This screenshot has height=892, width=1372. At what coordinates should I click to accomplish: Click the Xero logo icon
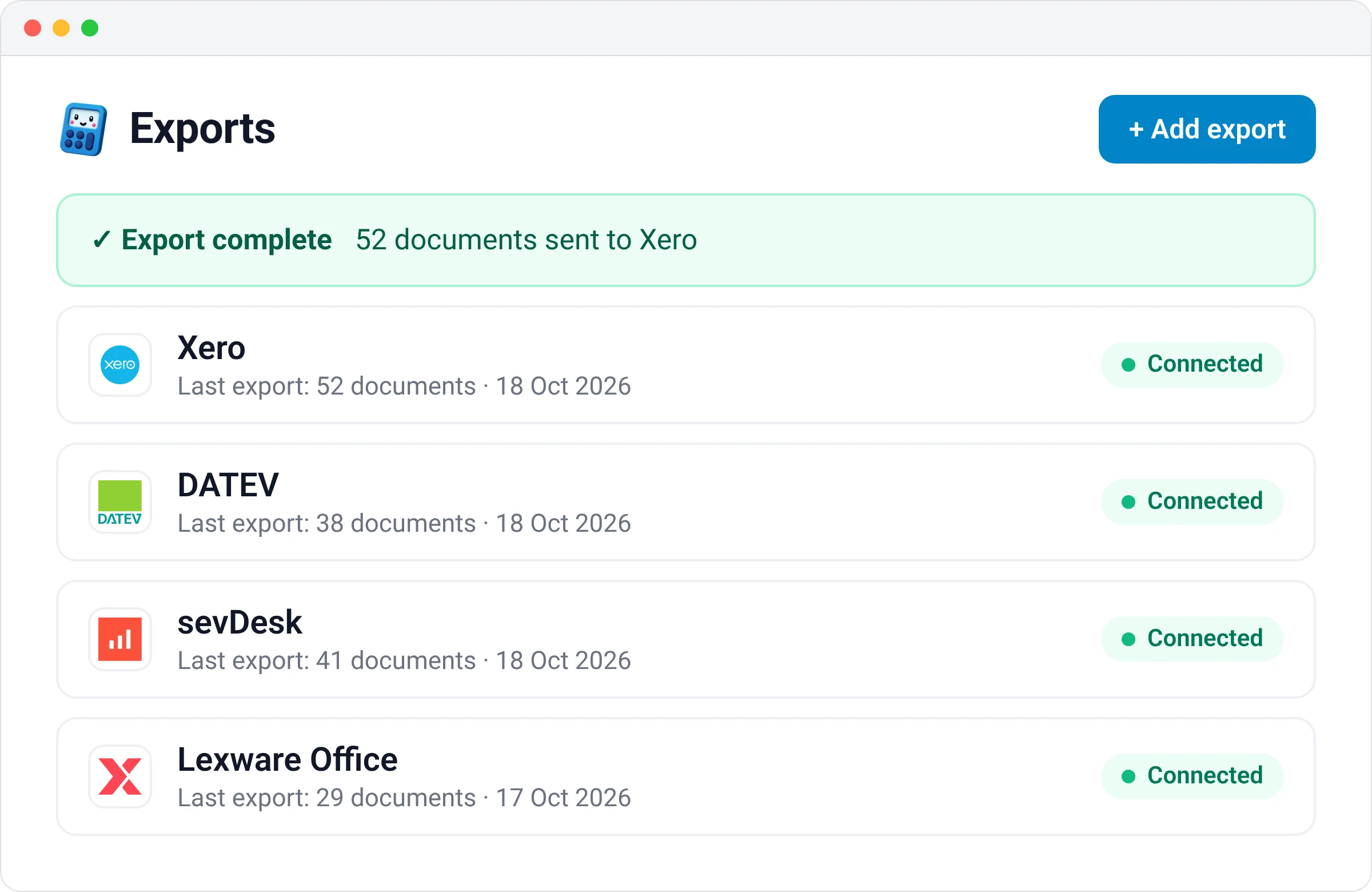coord(120,365)
